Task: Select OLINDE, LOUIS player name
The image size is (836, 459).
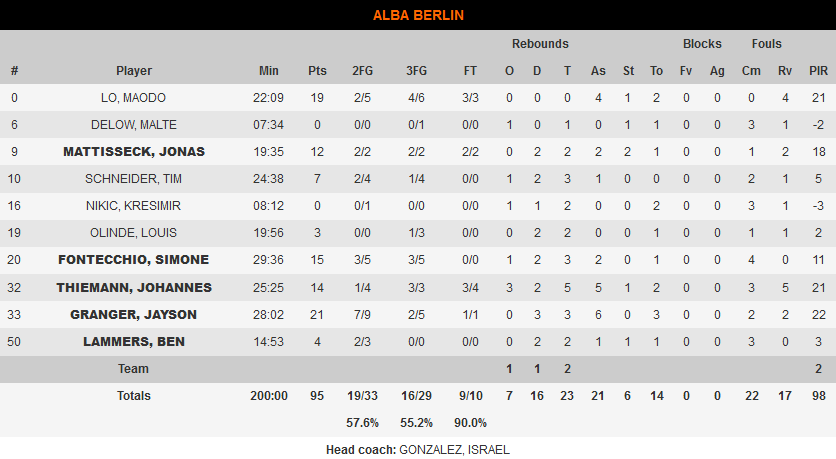Action: point(133,233)
